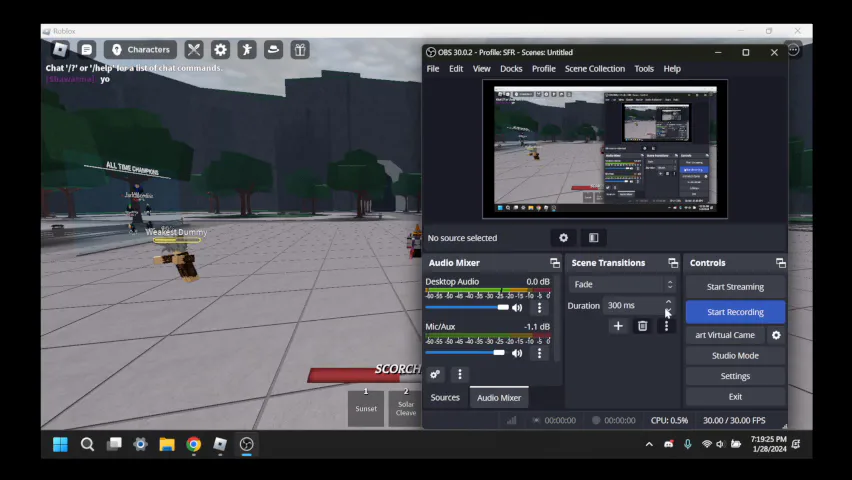
Task: Open the notification center tray icon
Action: pos(796,444)
